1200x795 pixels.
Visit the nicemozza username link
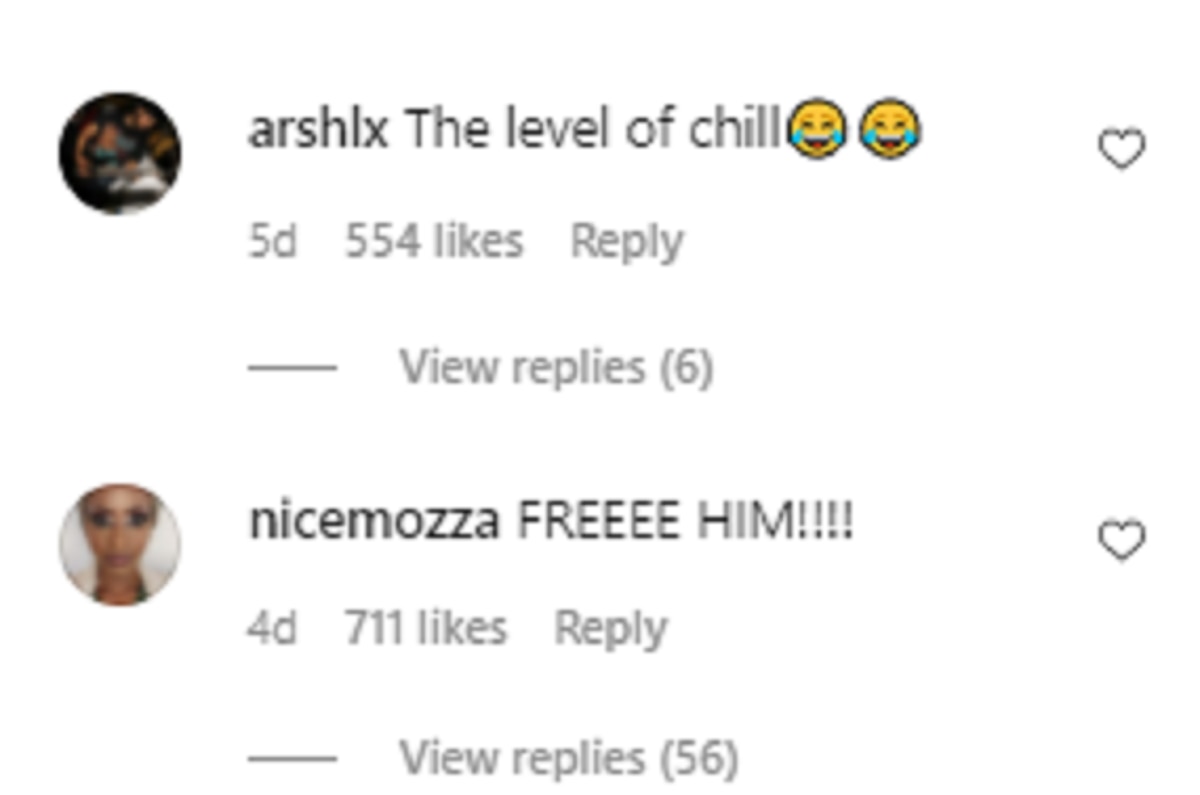pos(374,522)
